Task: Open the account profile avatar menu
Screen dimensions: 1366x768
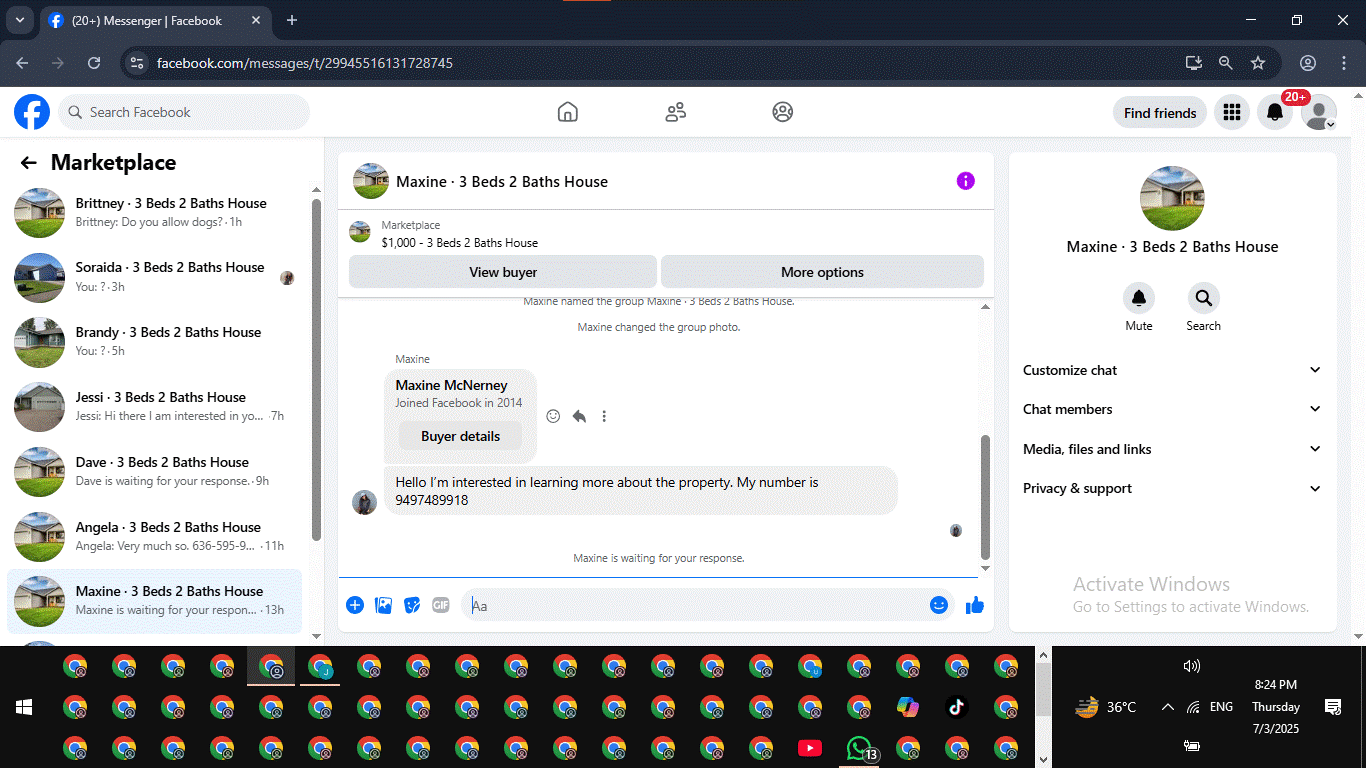Action: click(1319, 113)
